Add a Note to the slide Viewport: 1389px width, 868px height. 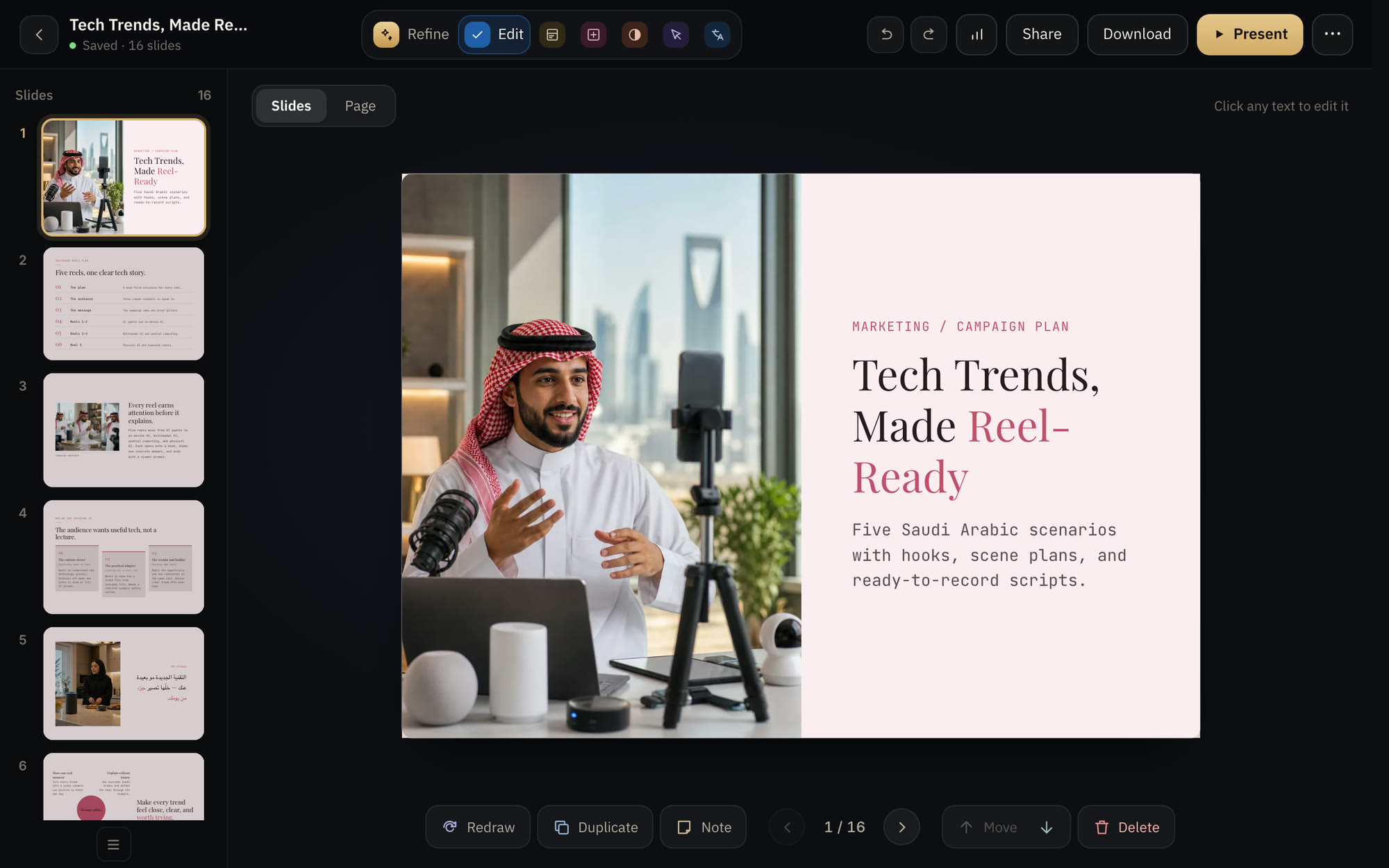click(704, 827)
